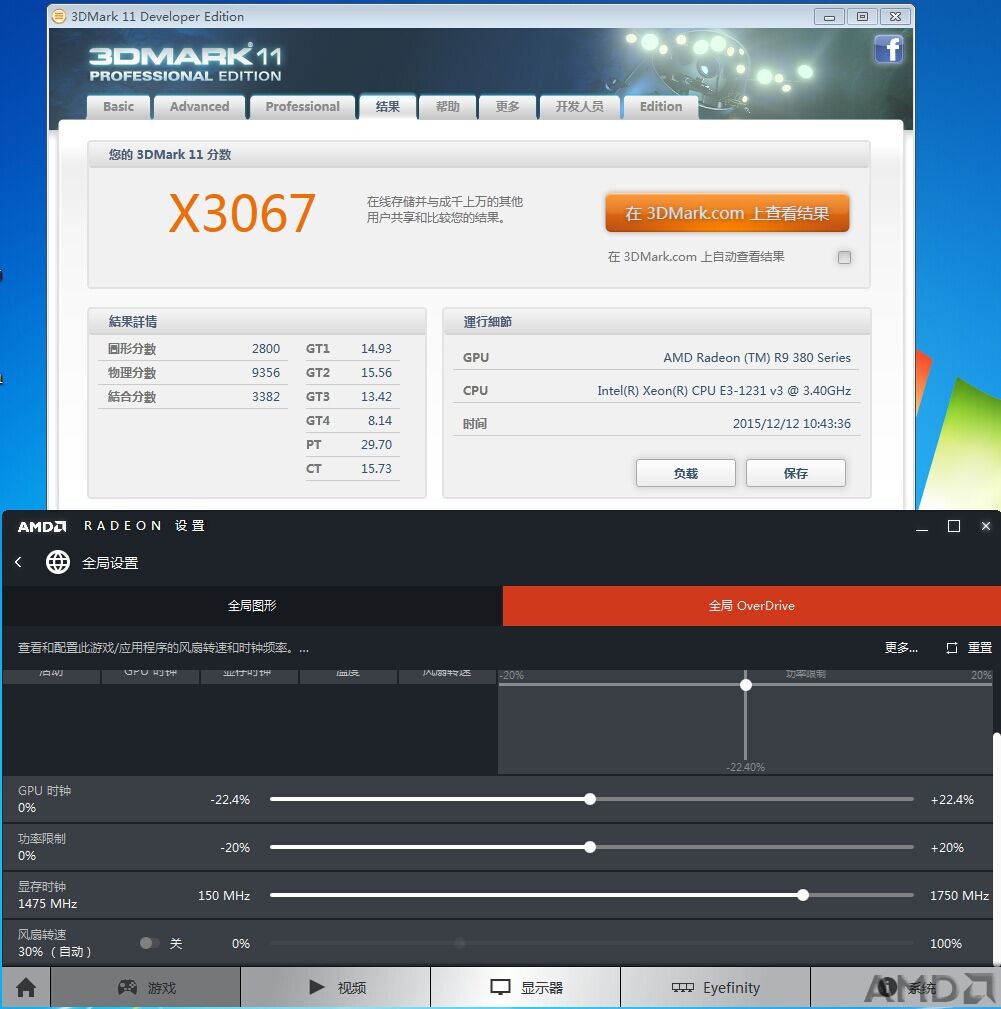Click the 功率限制 power limit slider handle
Screen dimensions: 1001x1009
(x=590, y=847)
